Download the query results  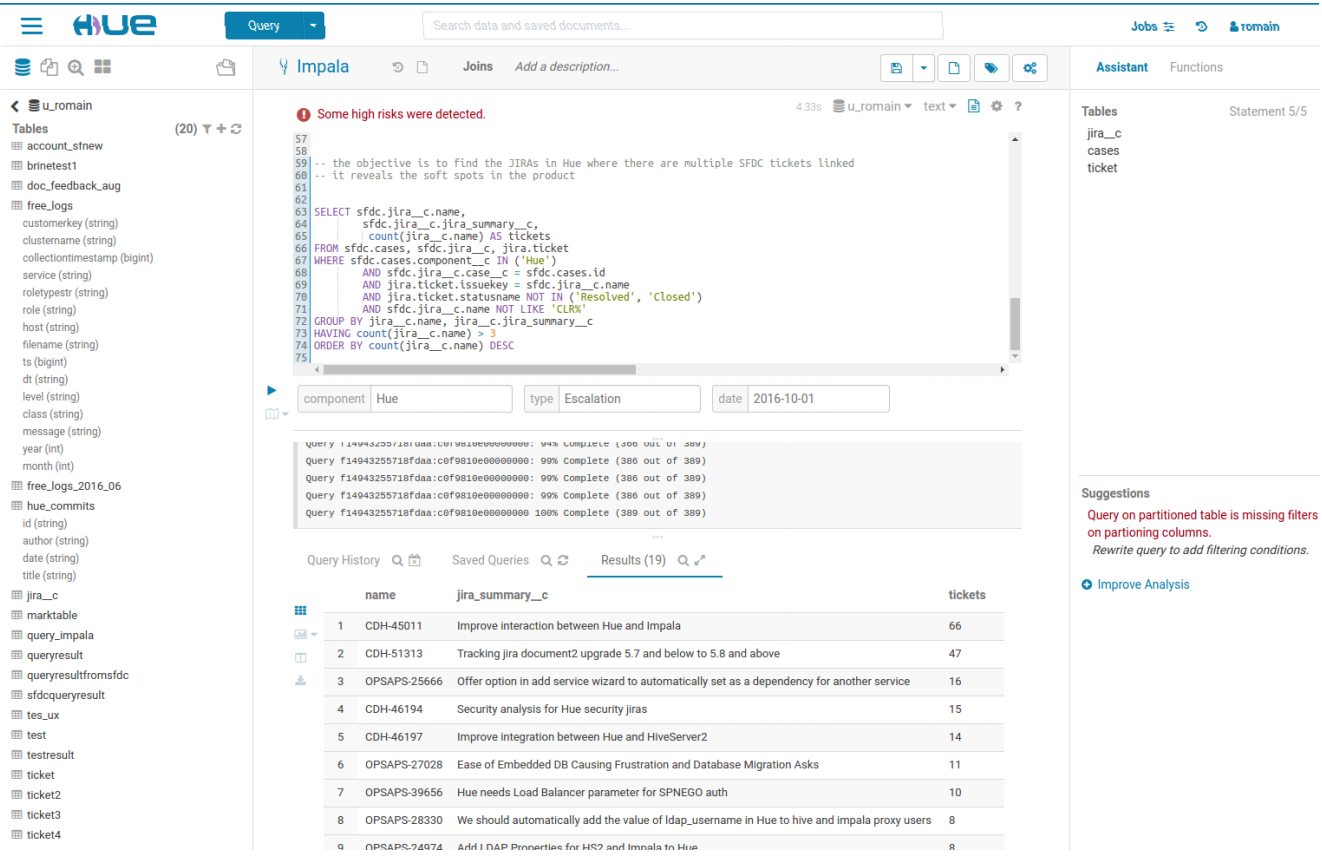300,680
